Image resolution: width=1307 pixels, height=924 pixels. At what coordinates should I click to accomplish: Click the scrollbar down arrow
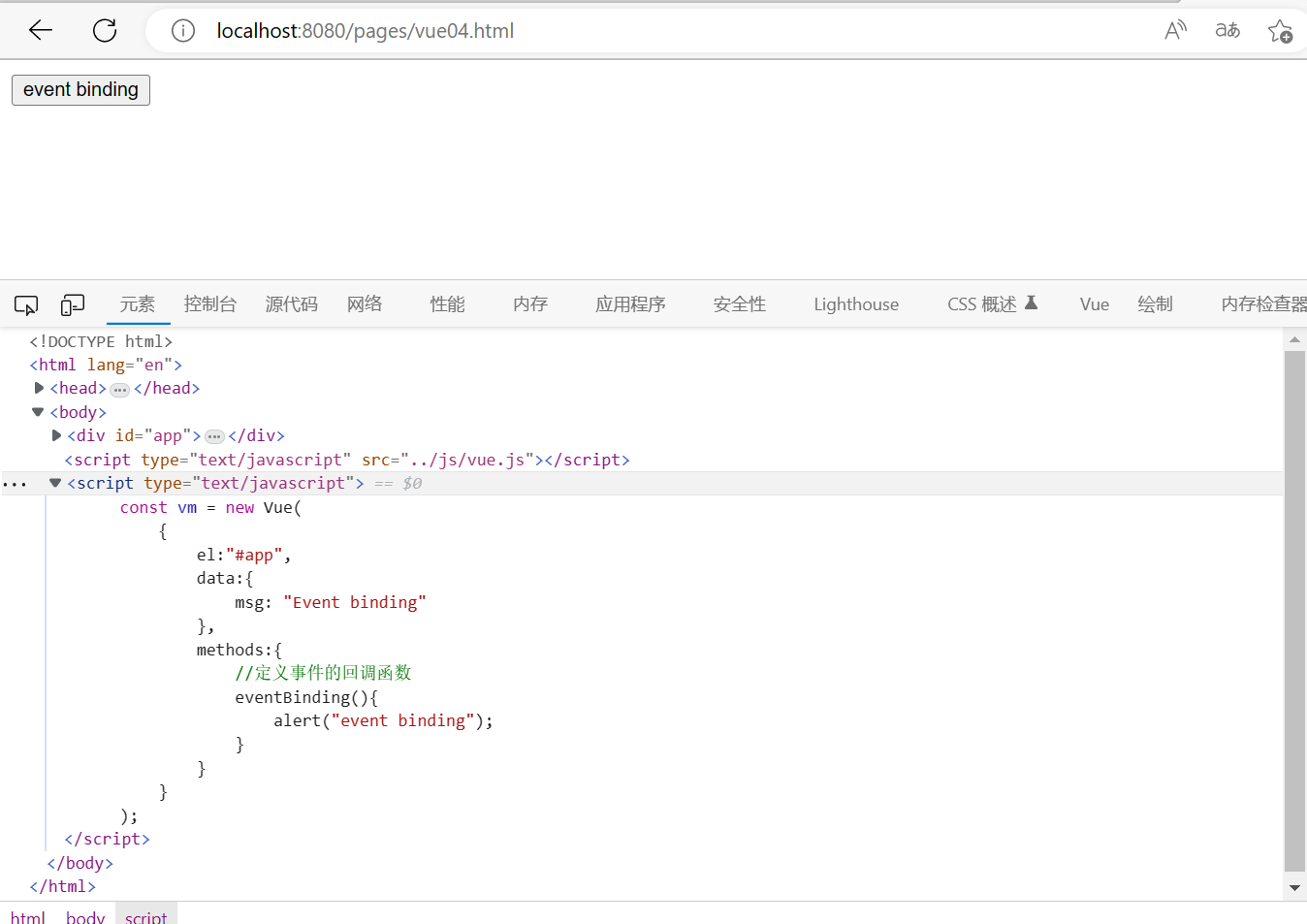pyautogui.click(x=1294, y=887)
